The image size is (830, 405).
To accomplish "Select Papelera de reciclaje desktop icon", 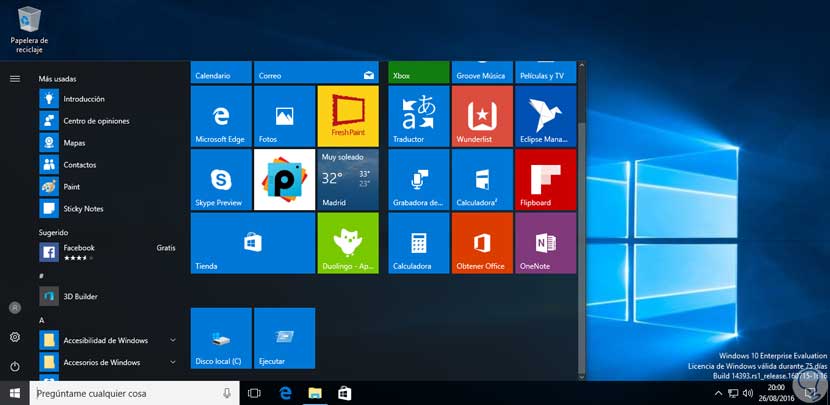I will coord(29,30).
